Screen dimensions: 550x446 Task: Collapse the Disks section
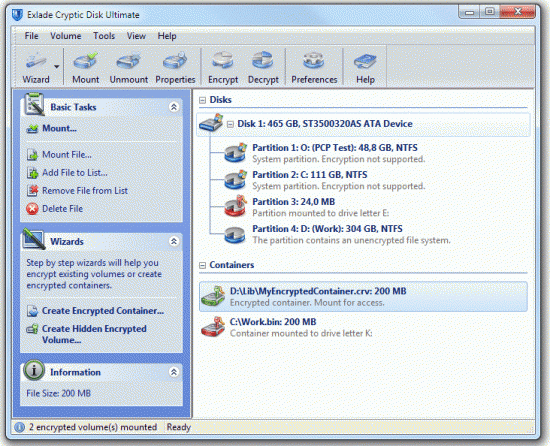point(202,100)
